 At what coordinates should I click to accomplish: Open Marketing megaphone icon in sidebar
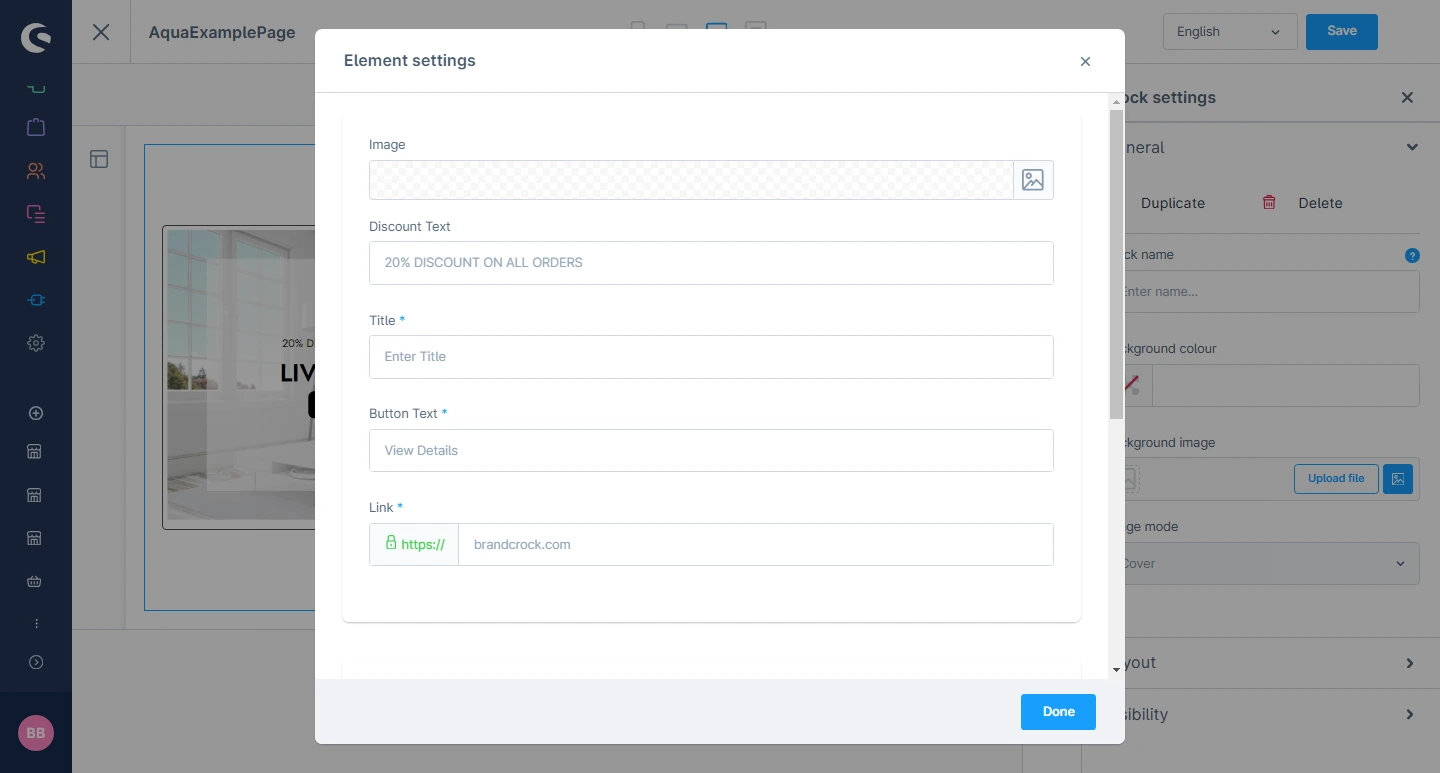pos(36,257)
